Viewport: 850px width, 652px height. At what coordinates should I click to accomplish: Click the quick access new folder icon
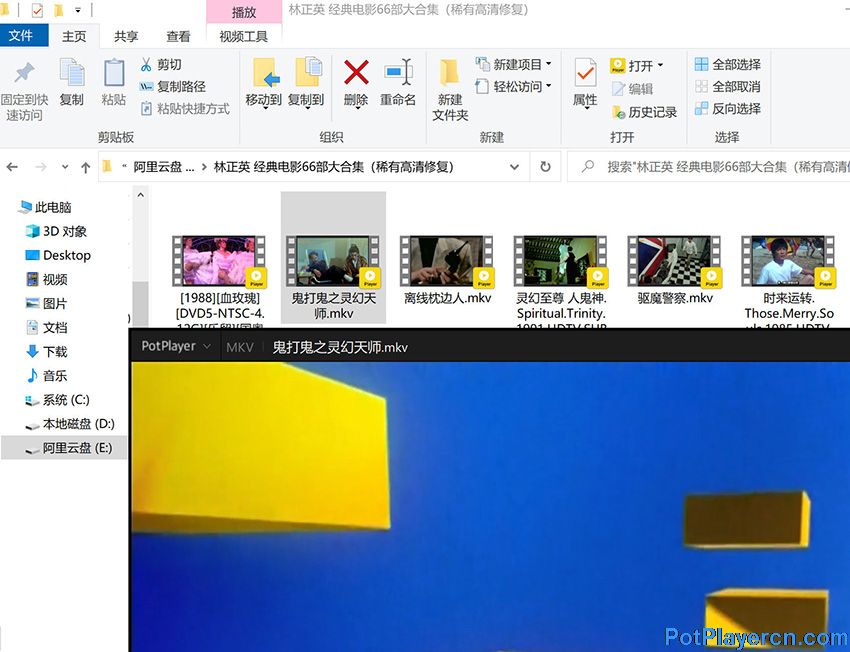(x=59, y=10)
